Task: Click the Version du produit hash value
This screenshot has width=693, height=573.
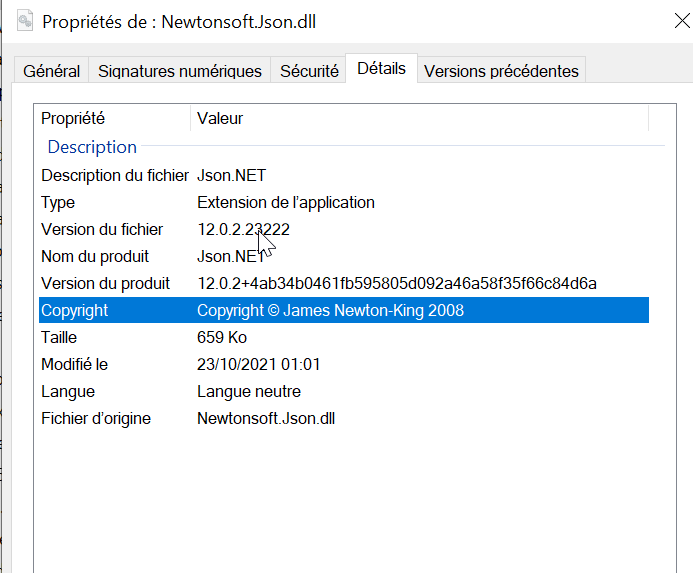Action: pos(396,283)
